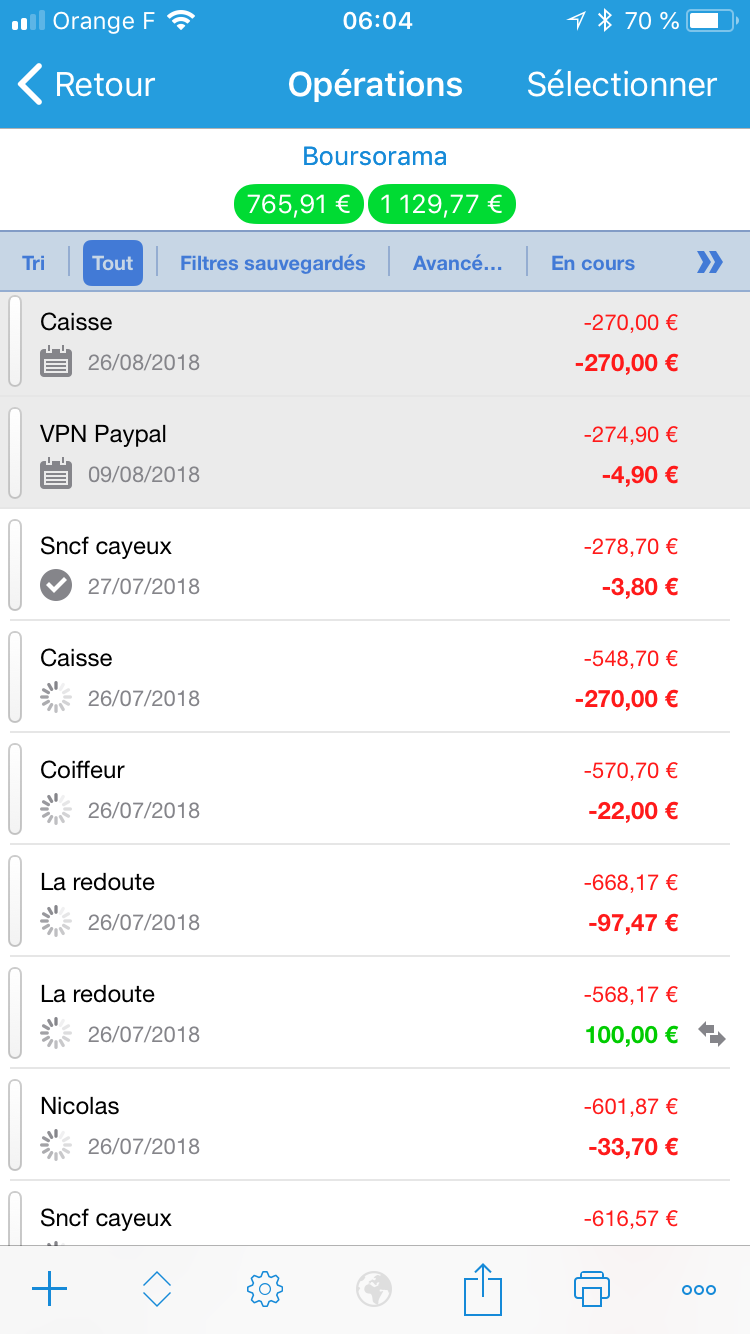Screen dimensions: 750x1334
Task: Toggle scheduled calendar icon on VPN Paypal
Action: pyautogui.click(x=56, y=473)
